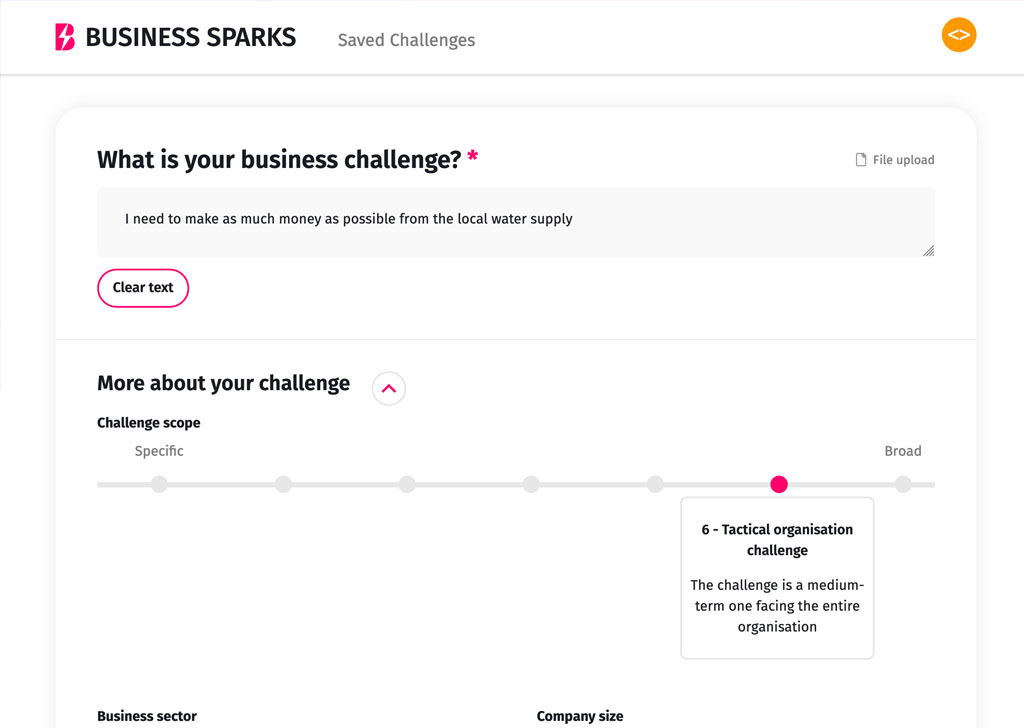Click the Tactical organisation challenge tooltip card
Viewport: 1024px width, 728px height.
[777, 578]
